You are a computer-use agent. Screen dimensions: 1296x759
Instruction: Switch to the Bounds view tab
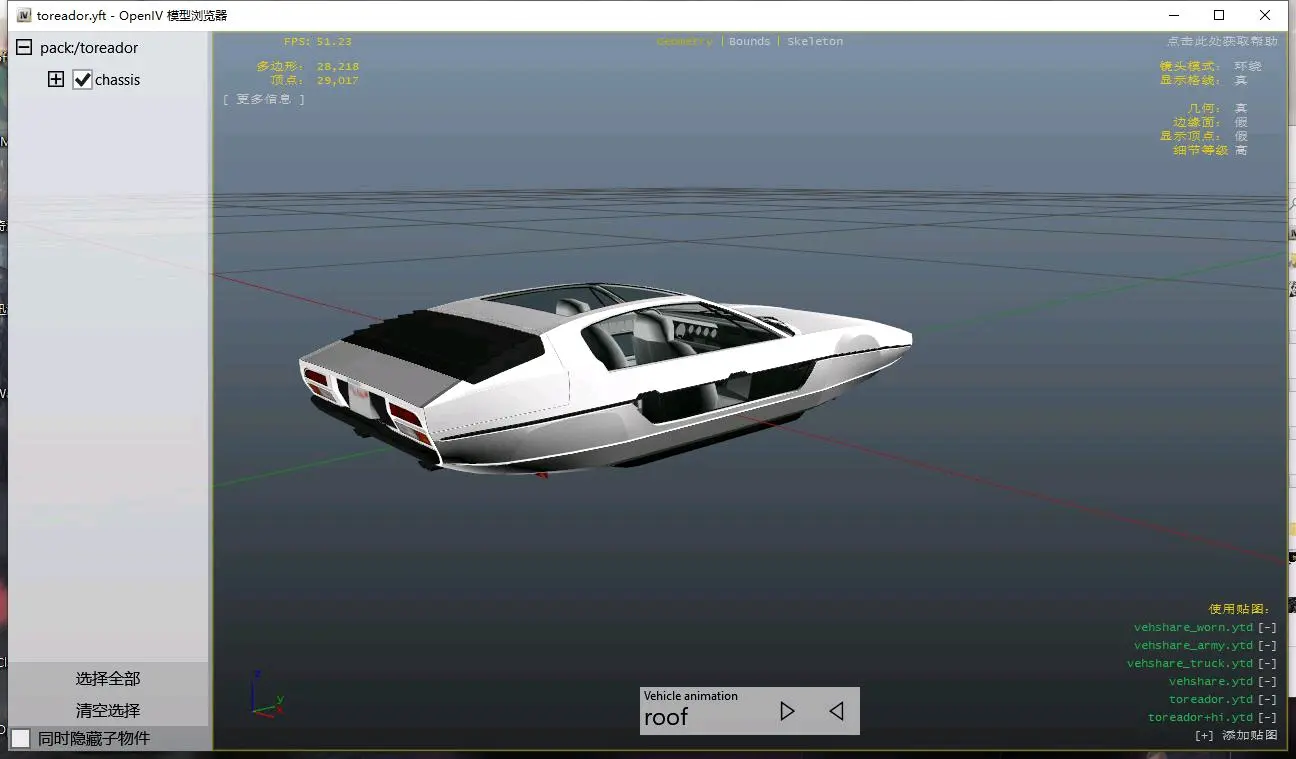point(750,42)
